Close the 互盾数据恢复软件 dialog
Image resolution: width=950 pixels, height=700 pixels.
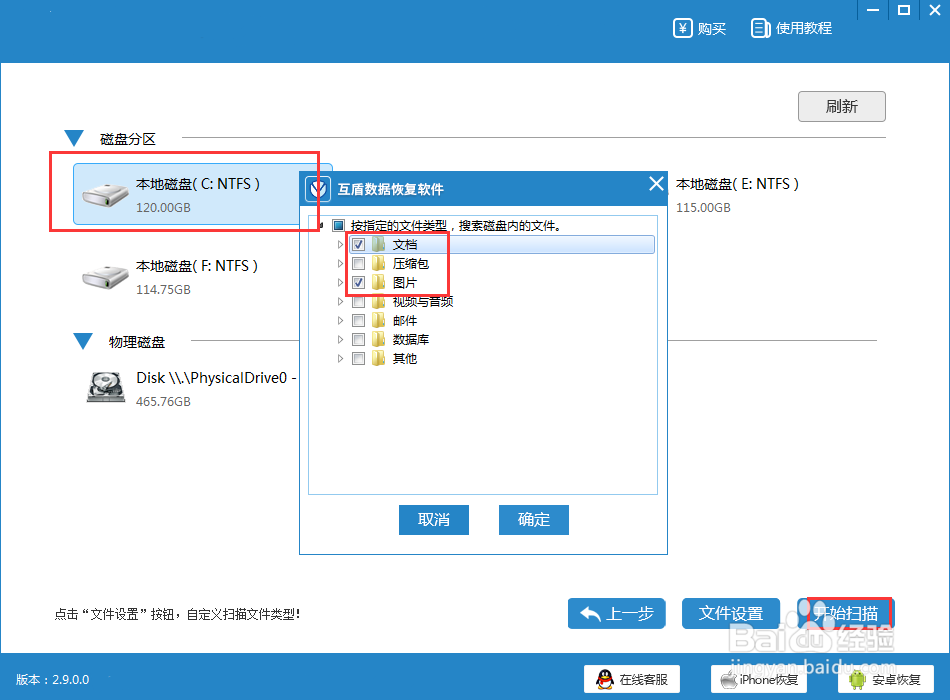point(656,184)
